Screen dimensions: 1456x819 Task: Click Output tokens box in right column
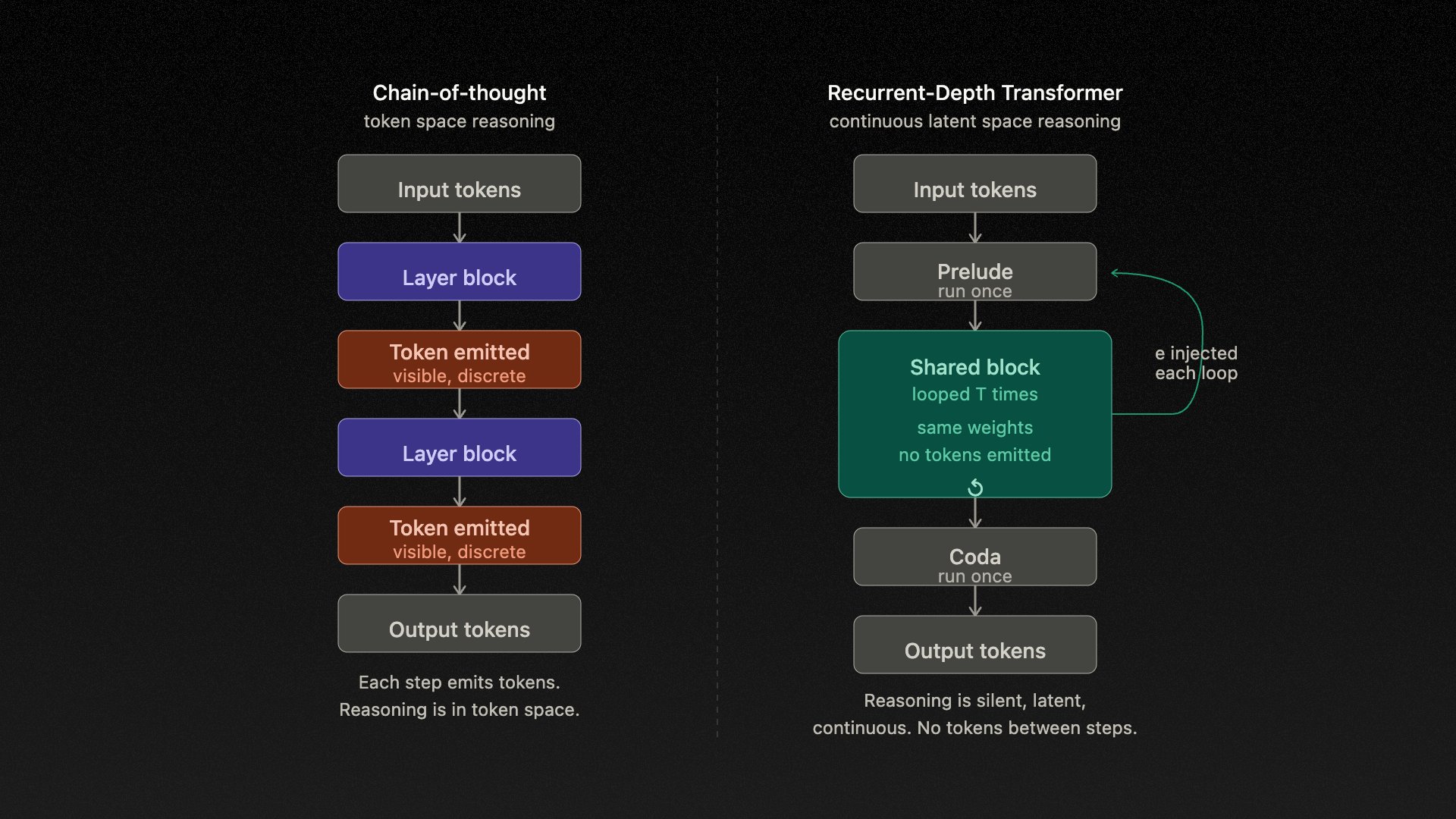coord(974,645)
